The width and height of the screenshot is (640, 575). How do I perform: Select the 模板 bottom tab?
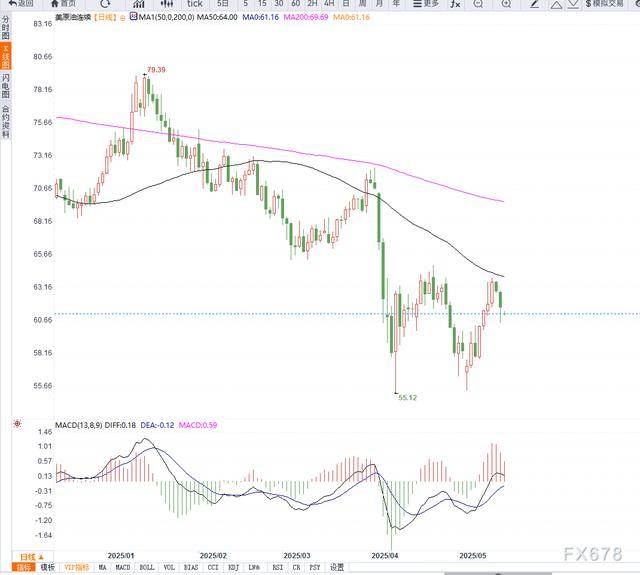tap(48, 567)
